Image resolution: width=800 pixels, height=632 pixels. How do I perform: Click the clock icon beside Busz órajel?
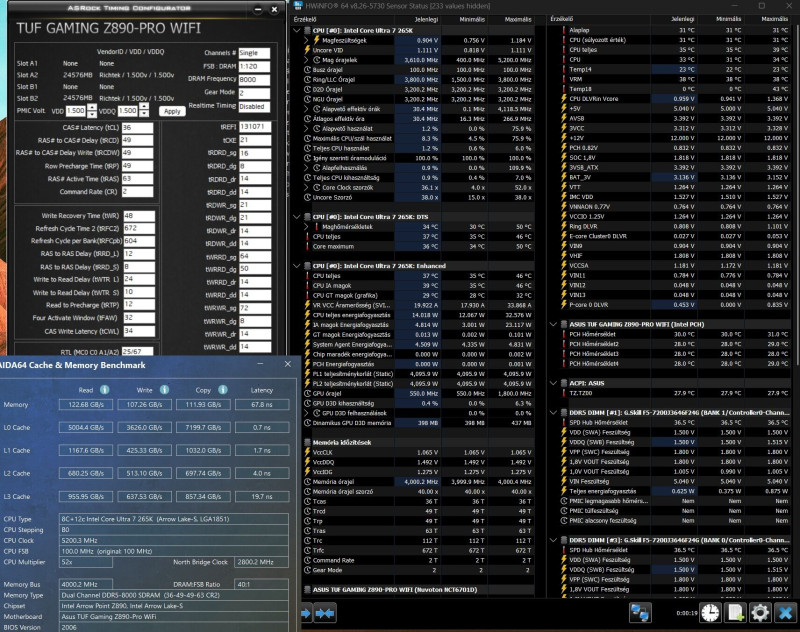click(x=307, y=70)
